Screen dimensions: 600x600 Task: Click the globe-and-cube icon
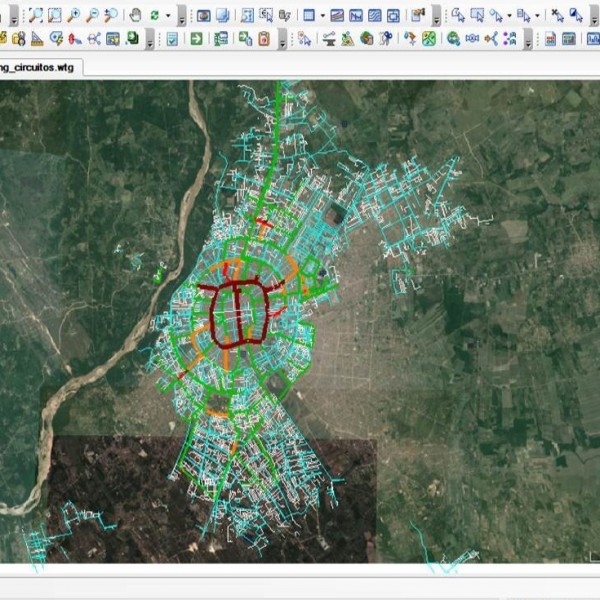pos(367,39)
